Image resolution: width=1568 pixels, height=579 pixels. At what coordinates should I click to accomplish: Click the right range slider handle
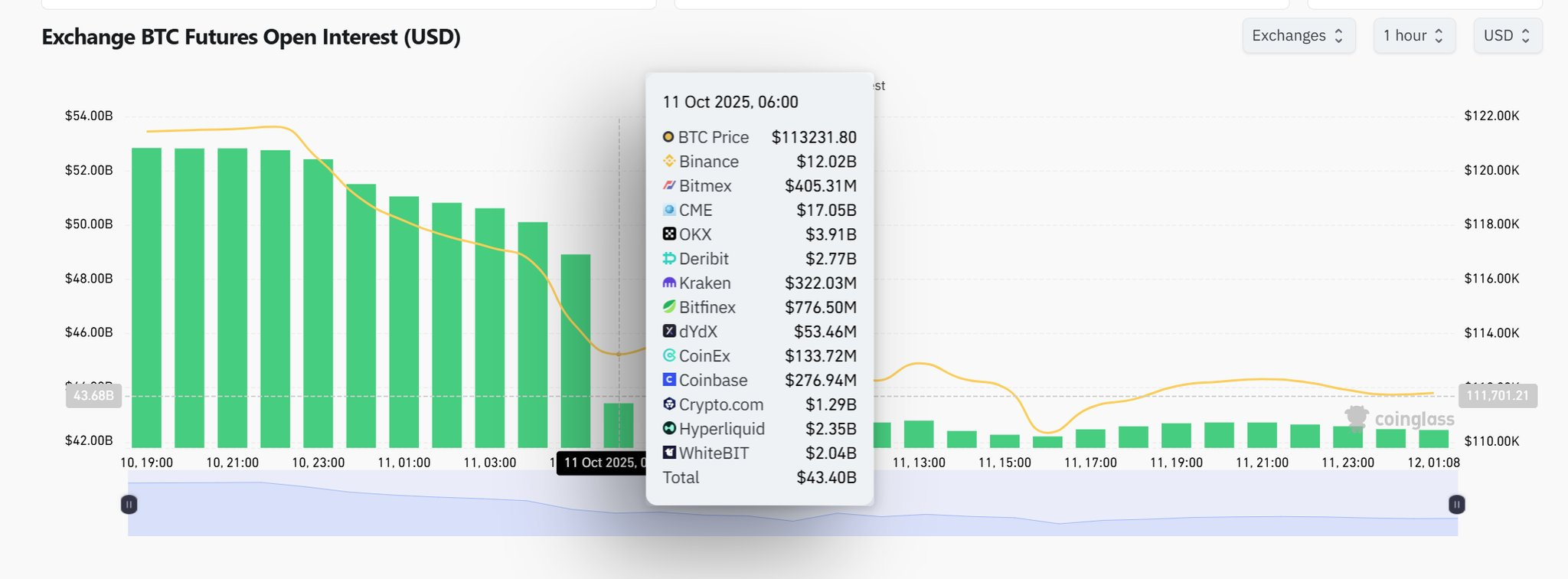pyautogui.click(x=1457, y=505)
